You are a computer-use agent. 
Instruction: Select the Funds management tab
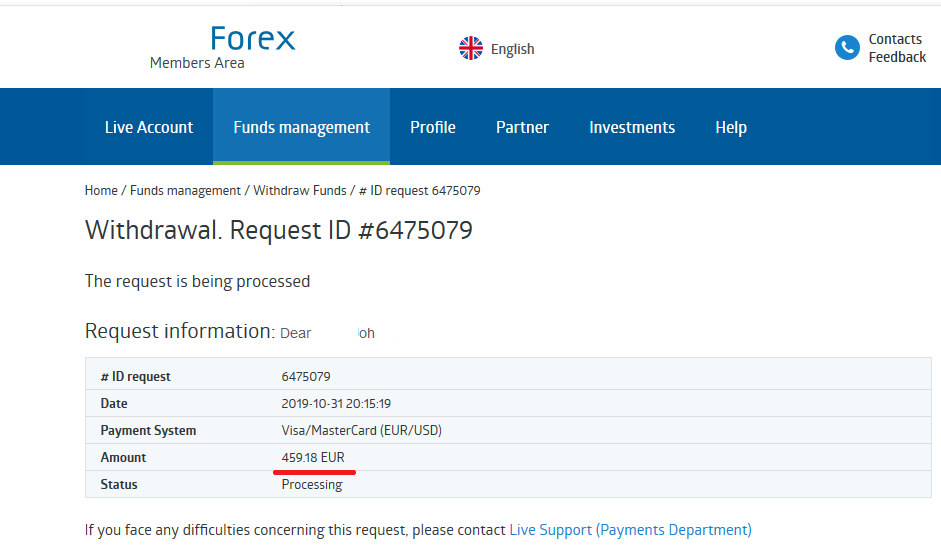pos(301,127)
